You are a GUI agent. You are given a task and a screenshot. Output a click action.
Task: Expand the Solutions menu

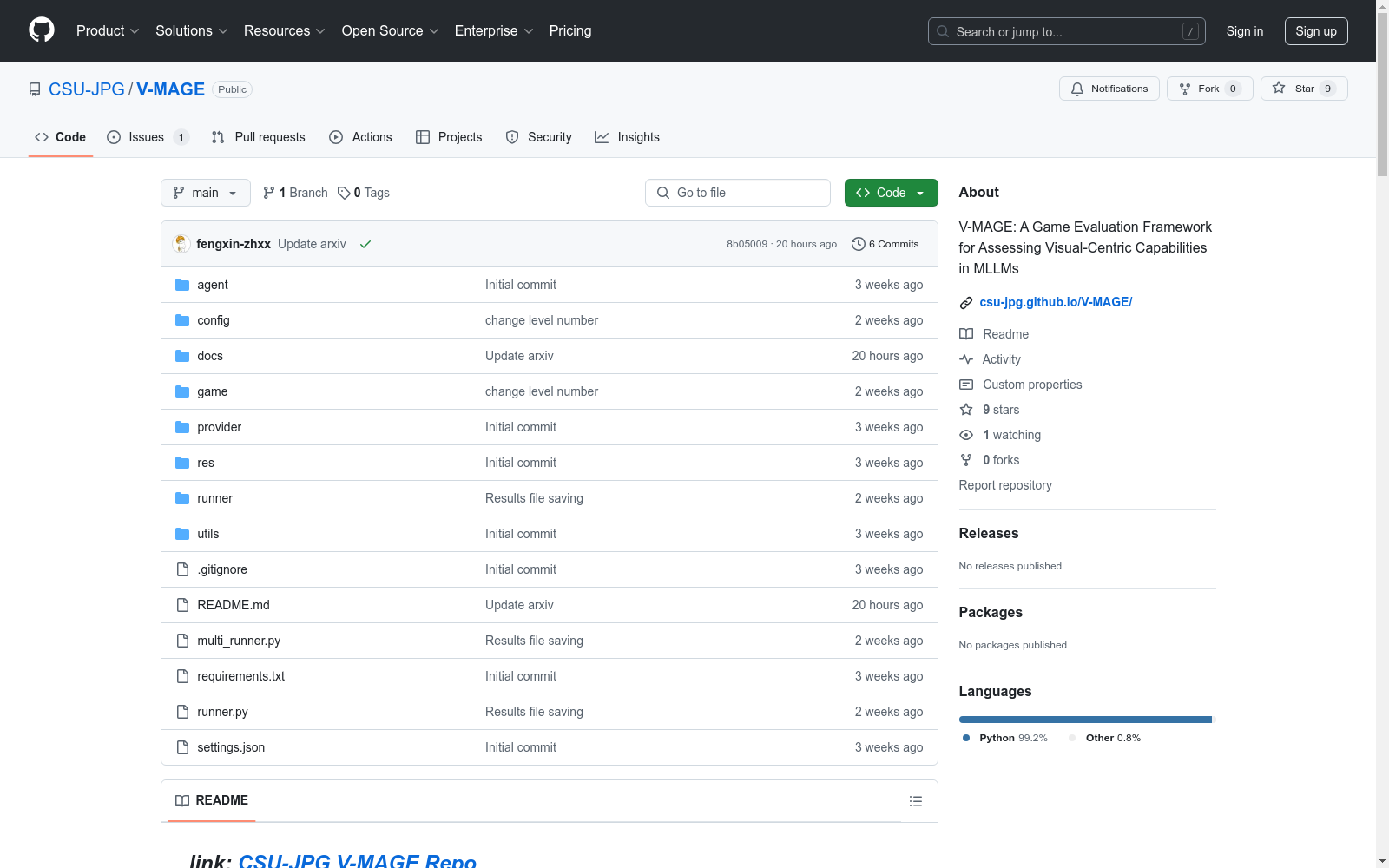[x=192, y=31]
